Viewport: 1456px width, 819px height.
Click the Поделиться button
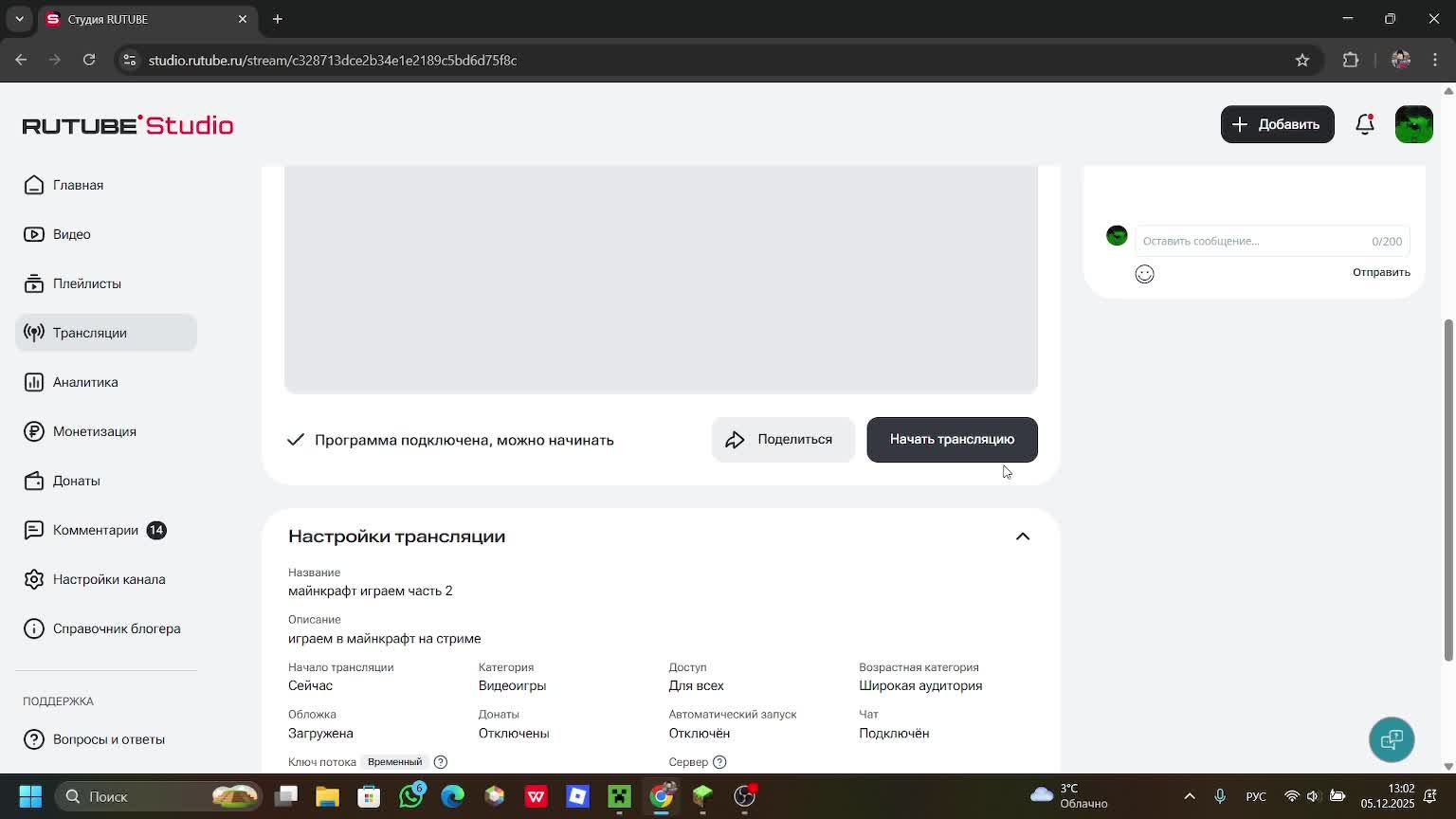tap(783, 440)
